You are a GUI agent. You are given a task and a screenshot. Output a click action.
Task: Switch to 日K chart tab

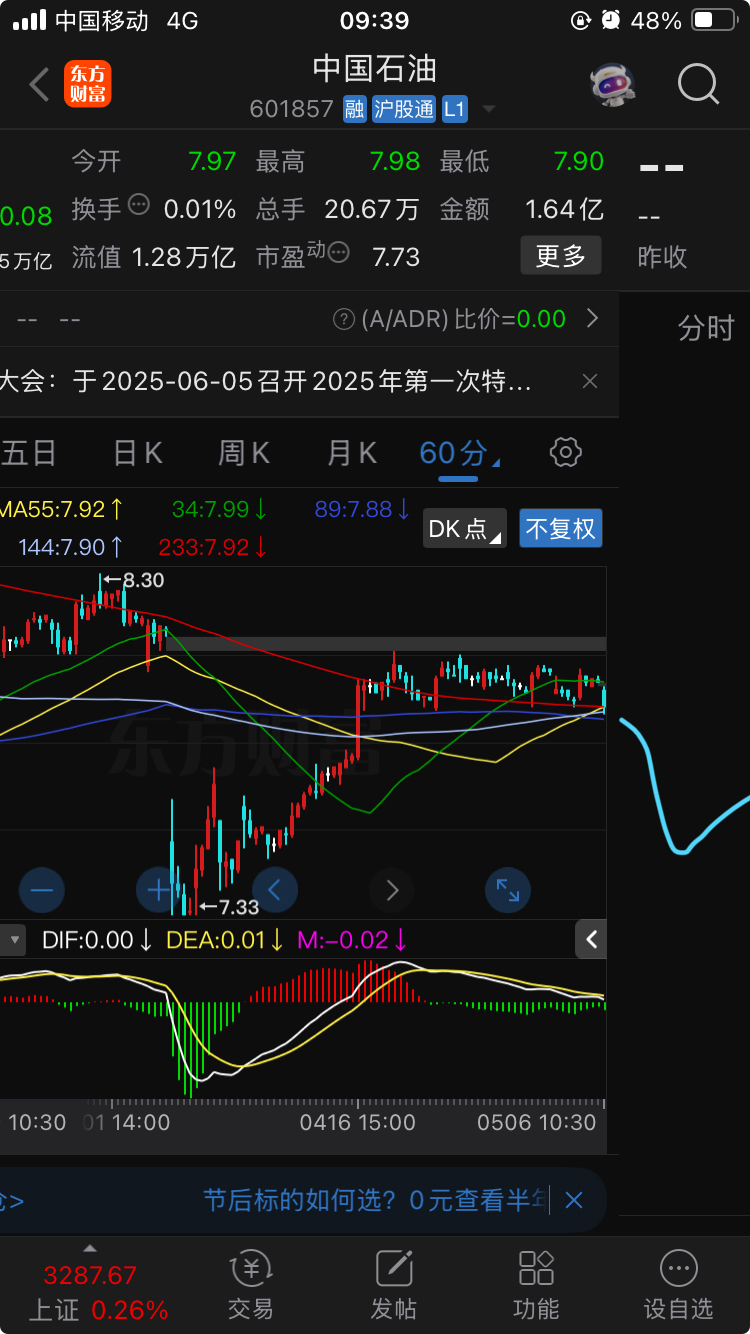pyautogui.click(x=137, y=453)
